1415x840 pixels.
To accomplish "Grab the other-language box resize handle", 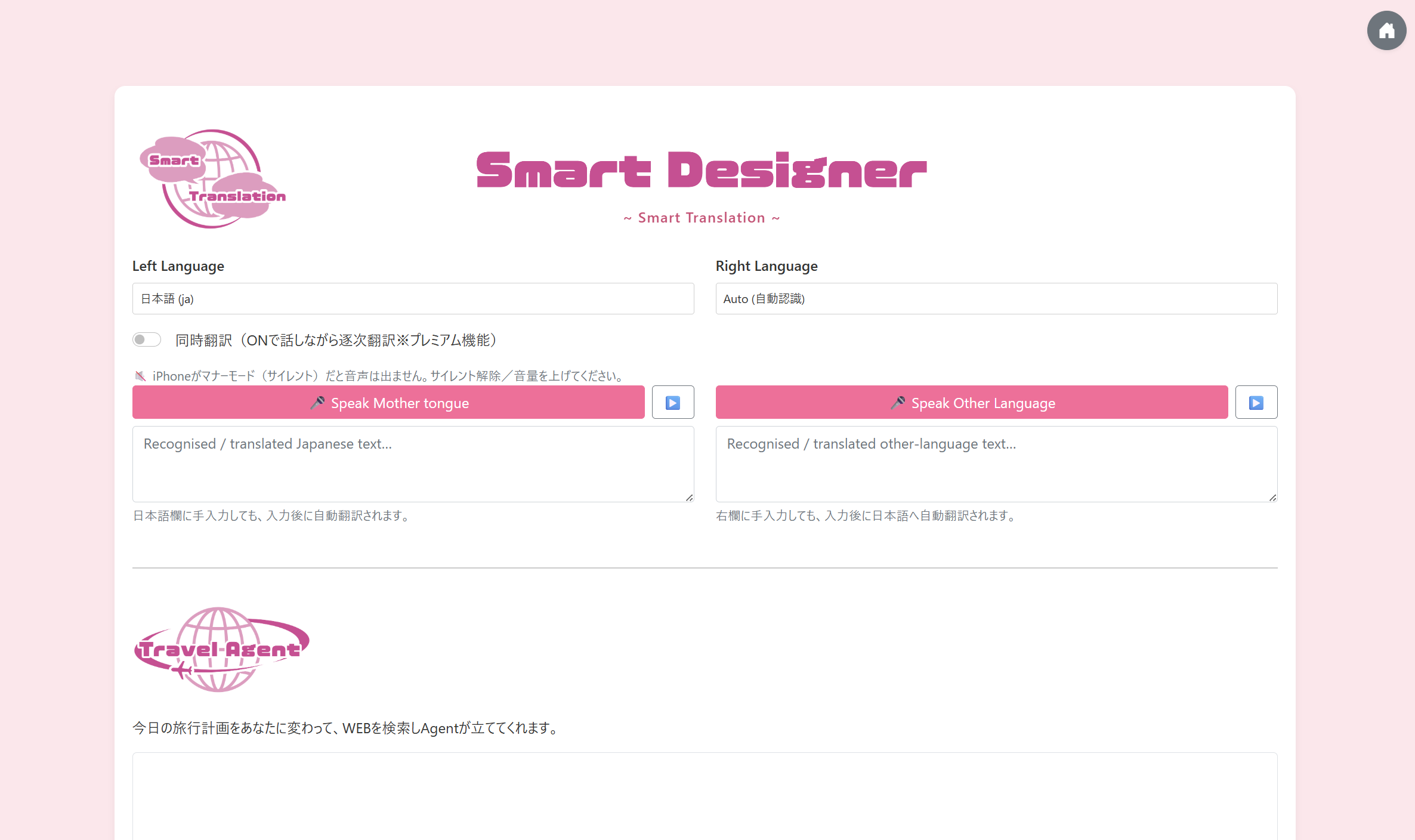I will point(1272,497).
